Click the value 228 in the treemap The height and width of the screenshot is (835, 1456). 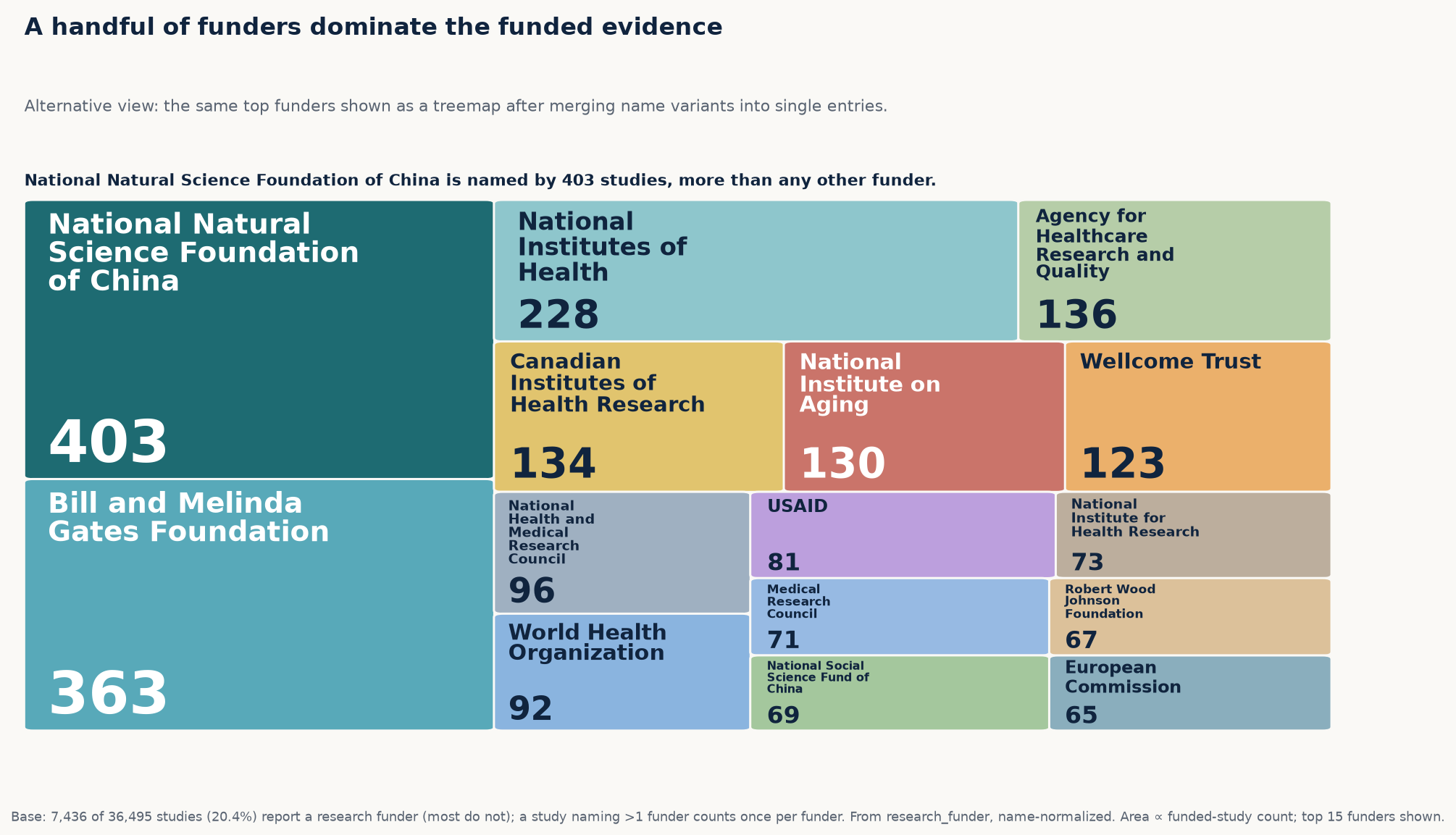(558, 315)
